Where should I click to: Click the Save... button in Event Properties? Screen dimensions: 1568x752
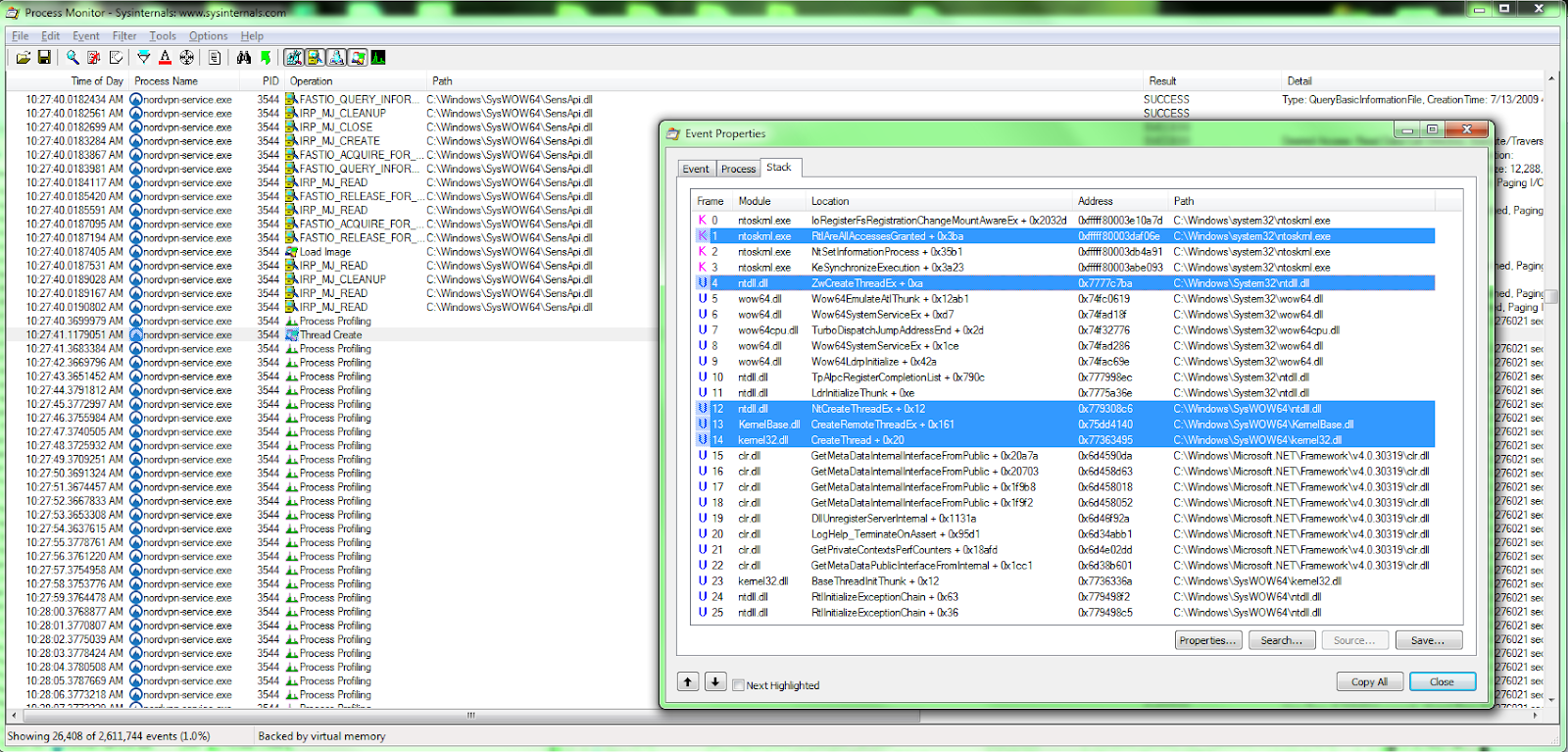1428,640
